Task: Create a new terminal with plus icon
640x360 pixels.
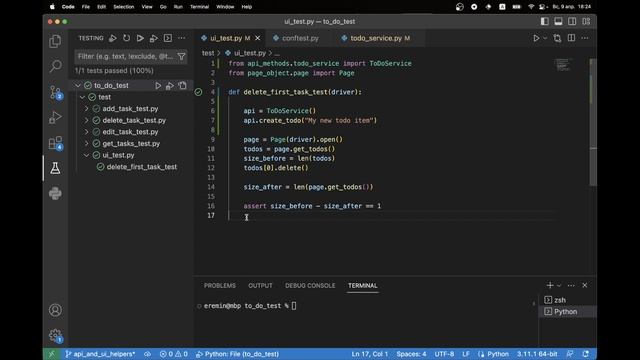Action: click(x=550, y=285)
